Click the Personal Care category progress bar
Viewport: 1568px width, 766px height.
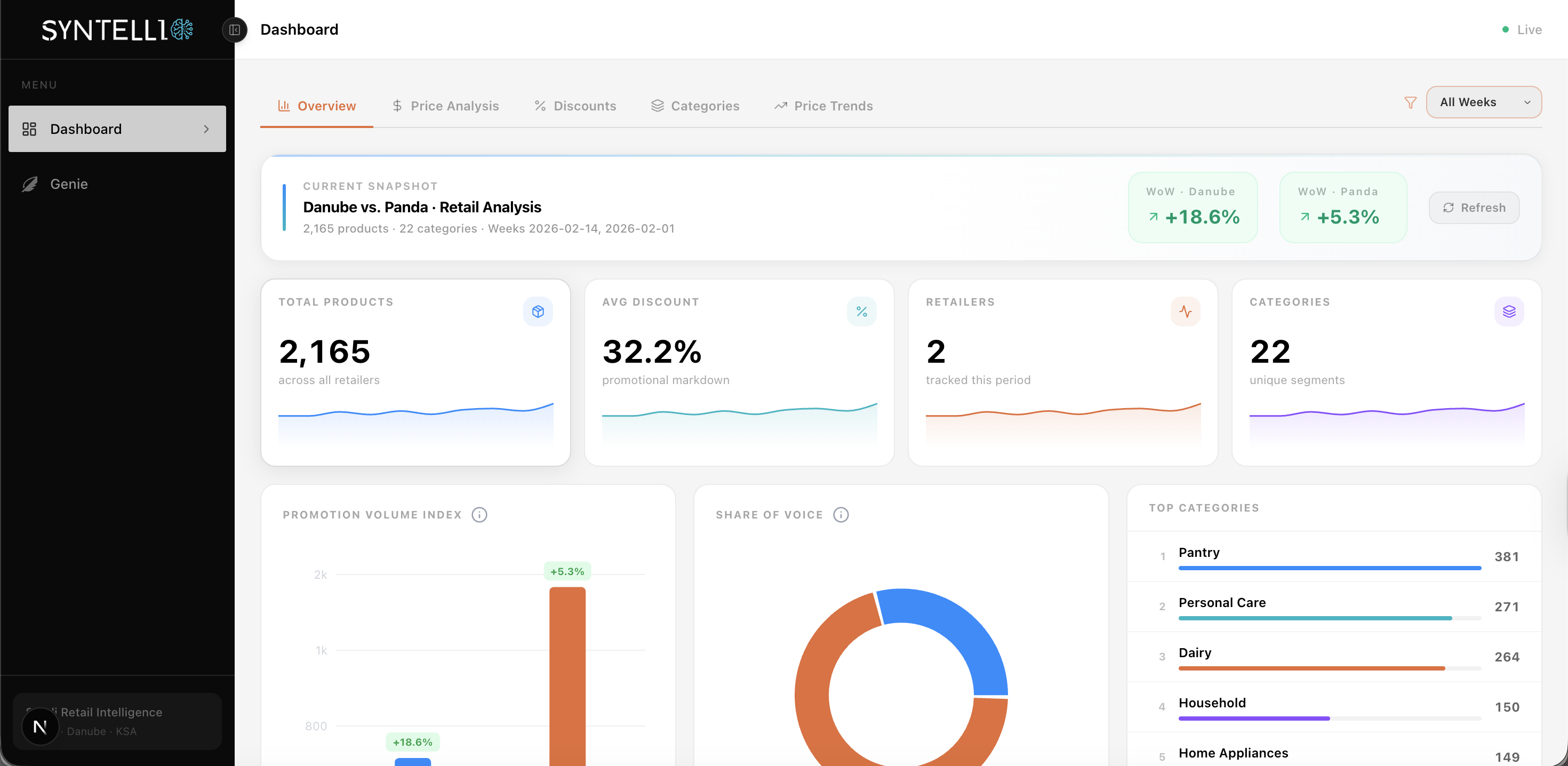point(1330,618)
